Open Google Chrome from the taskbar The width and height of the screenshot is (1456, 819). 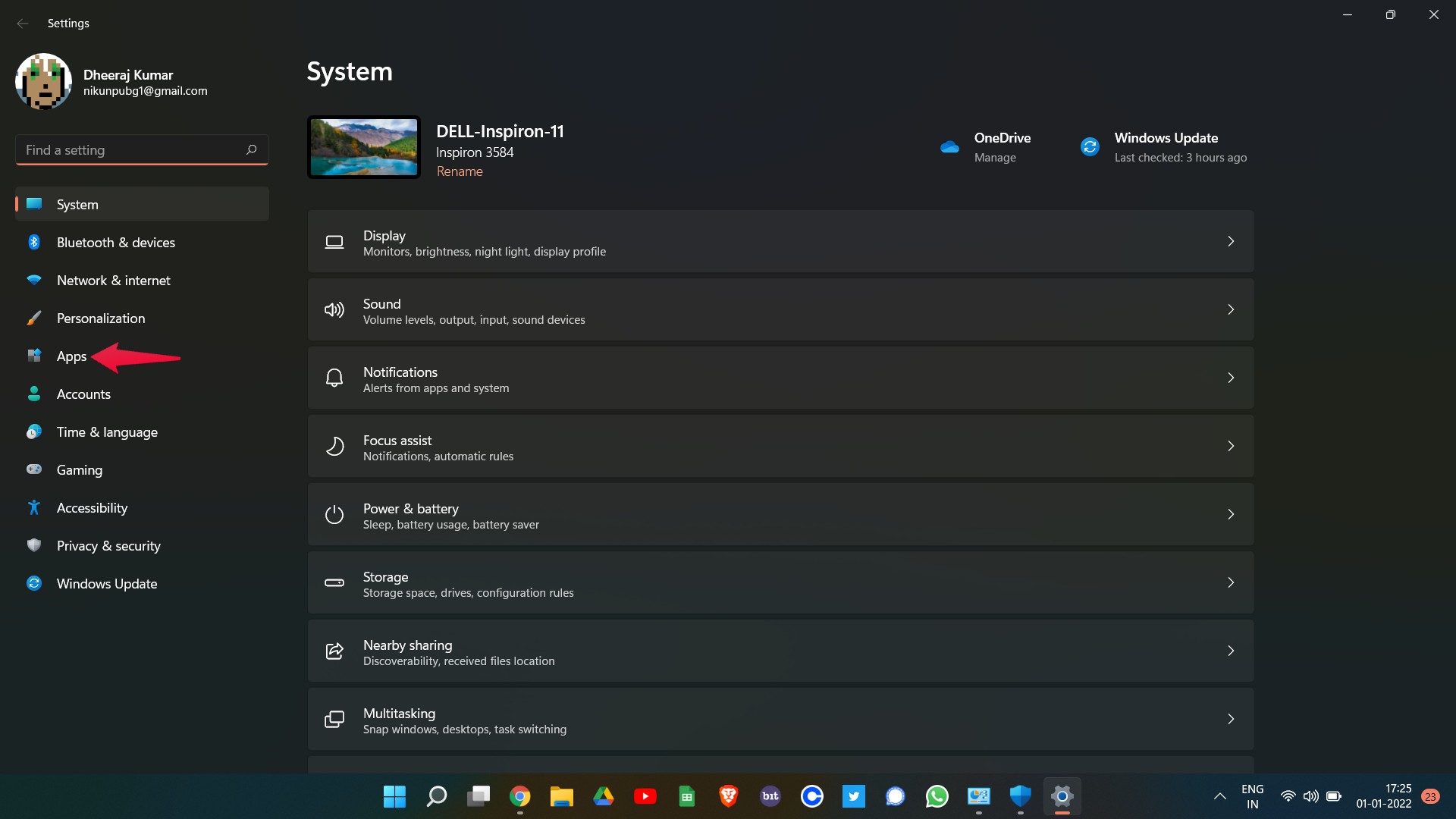click(x=520, y=797)
